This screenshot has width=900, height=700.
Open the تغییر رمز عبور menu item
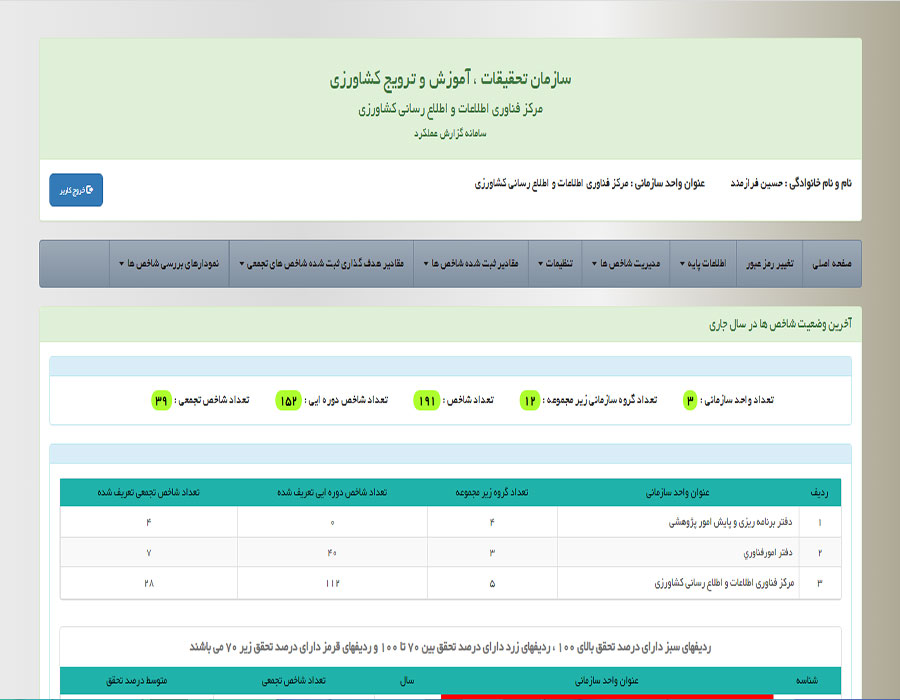pyautogui.click(x=770, y=263)
